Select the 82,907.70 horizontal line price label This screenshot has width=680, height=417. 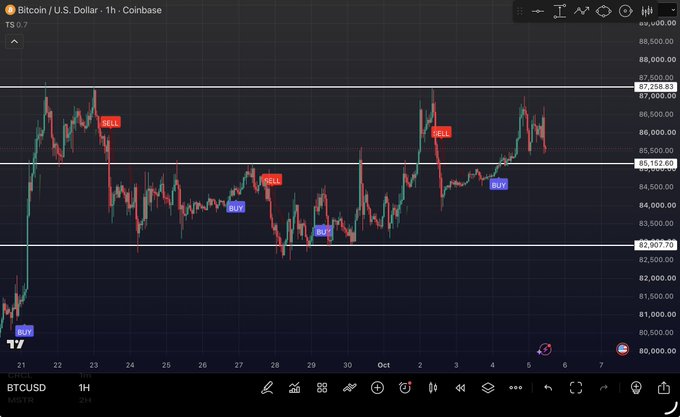coord(656,245)
